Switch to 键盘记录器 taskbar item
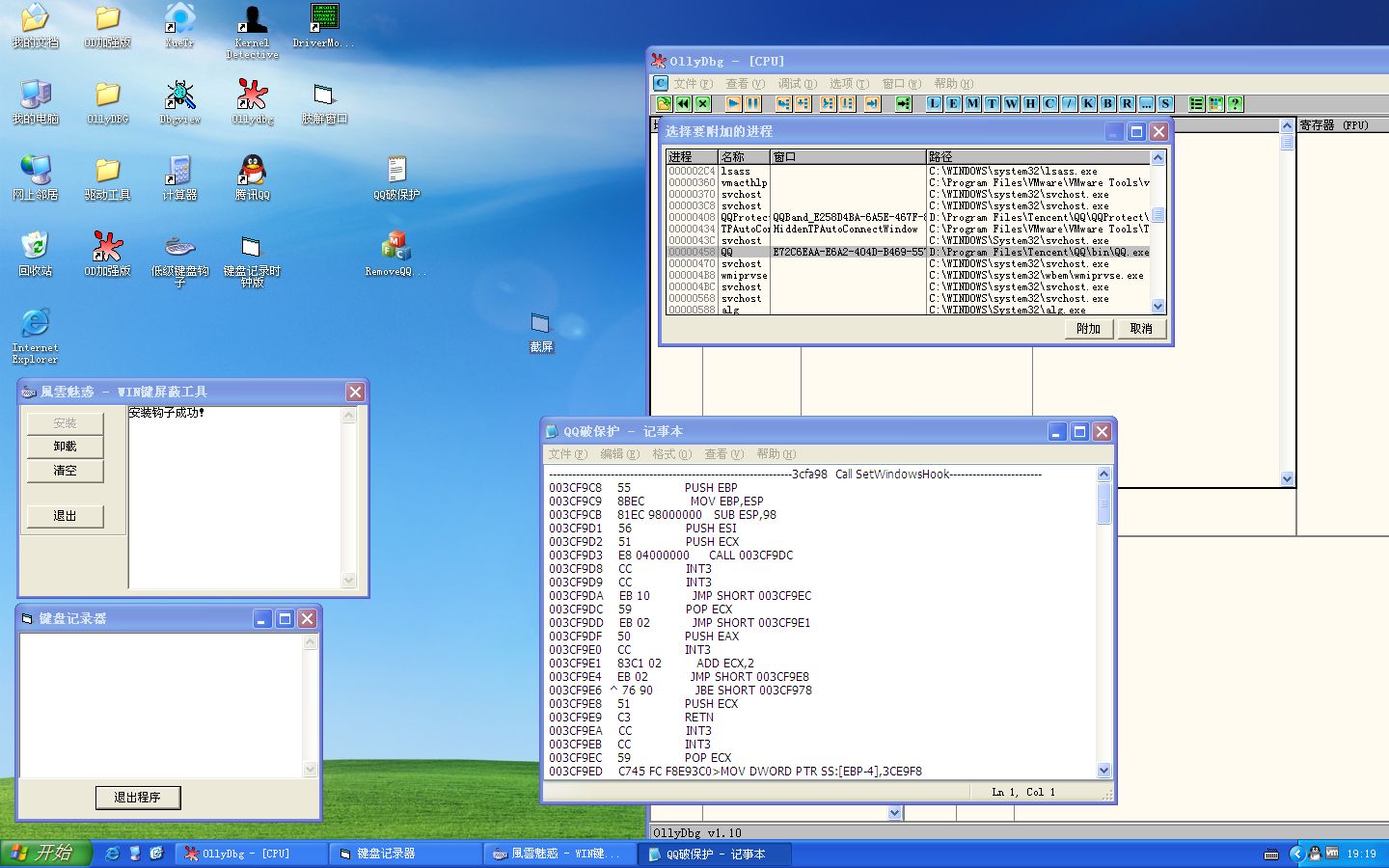 [x=405, y=854]
